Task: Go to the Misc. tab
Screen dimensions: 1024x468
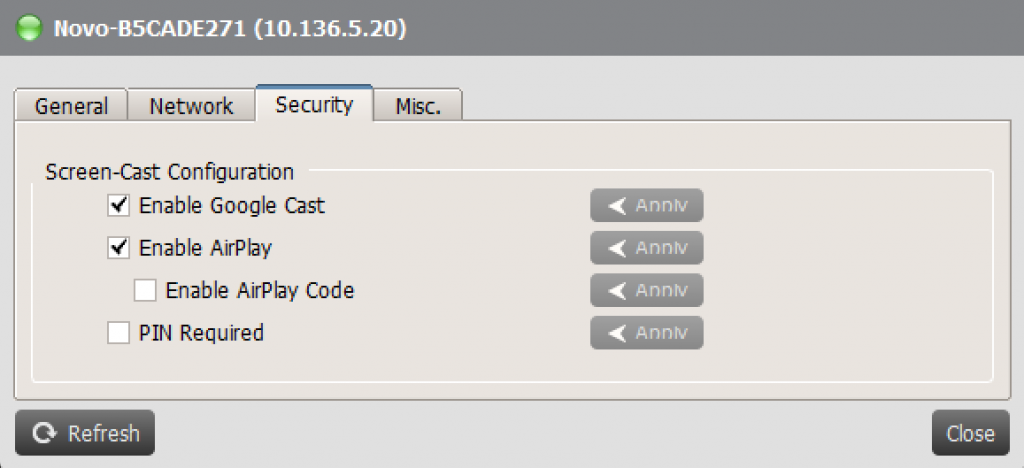Action: 418,105
